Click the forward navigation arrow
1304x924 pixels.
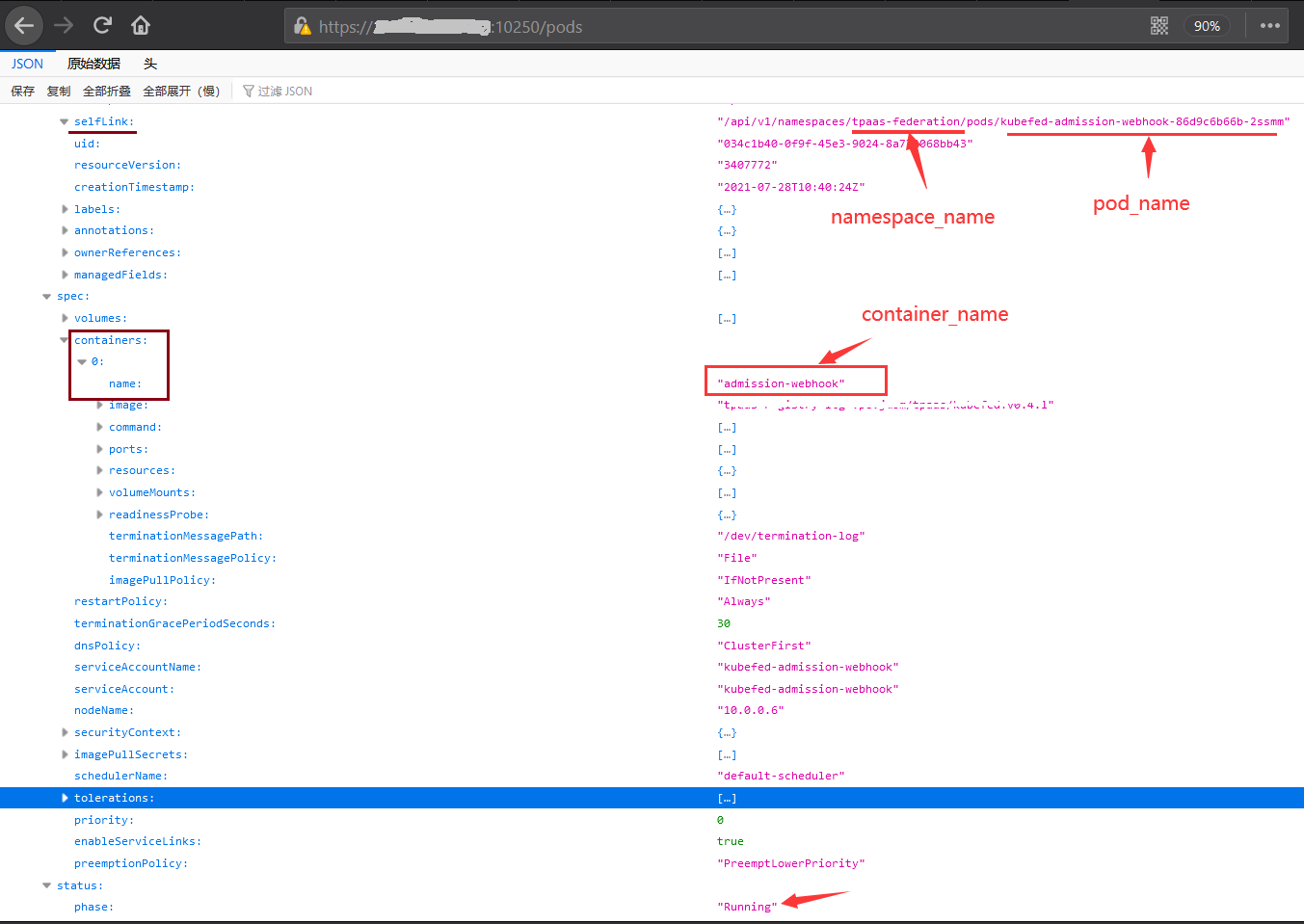[64, 25]
